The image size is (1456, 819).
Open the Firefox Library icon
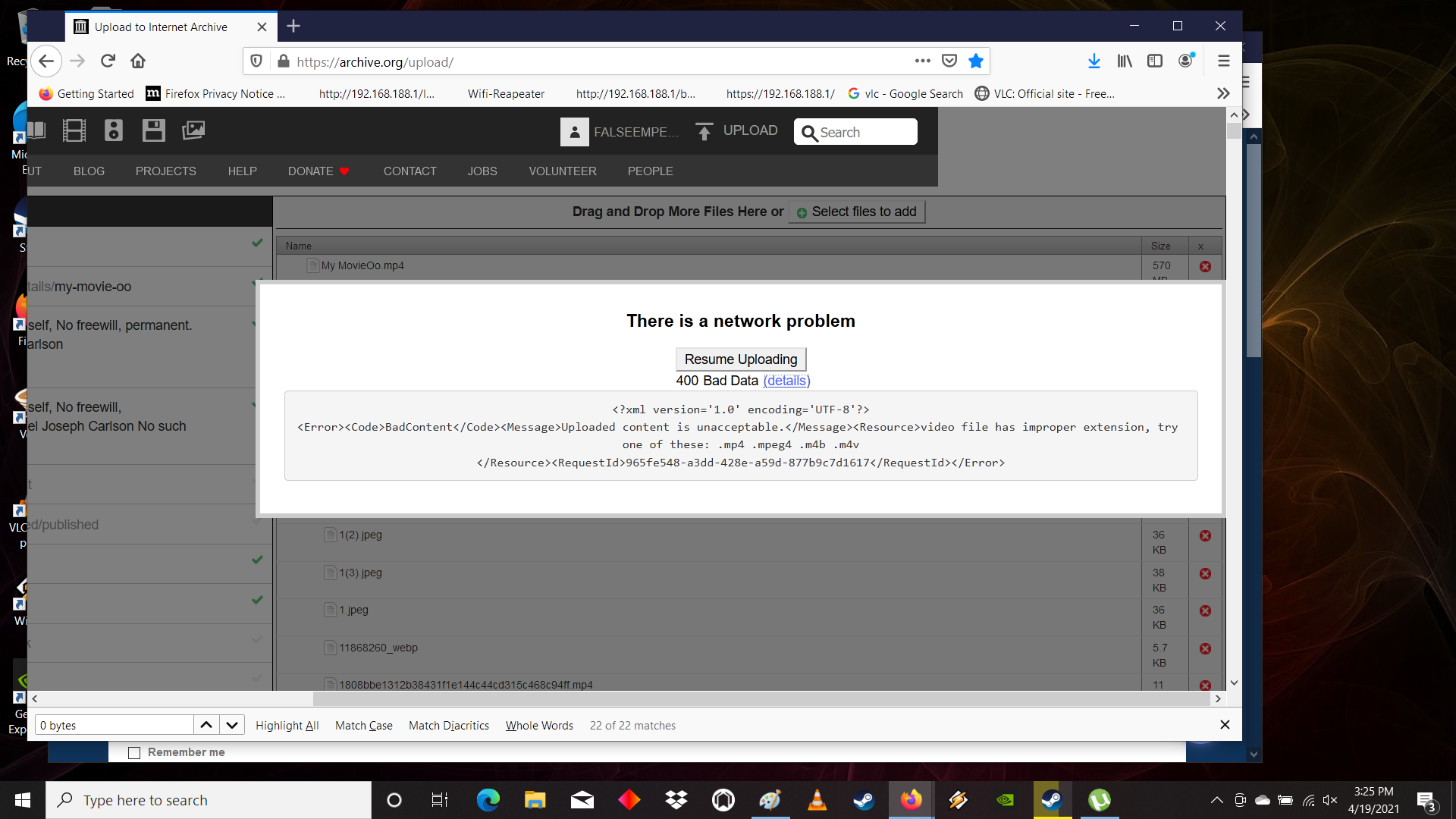(x=1125, y=61)
